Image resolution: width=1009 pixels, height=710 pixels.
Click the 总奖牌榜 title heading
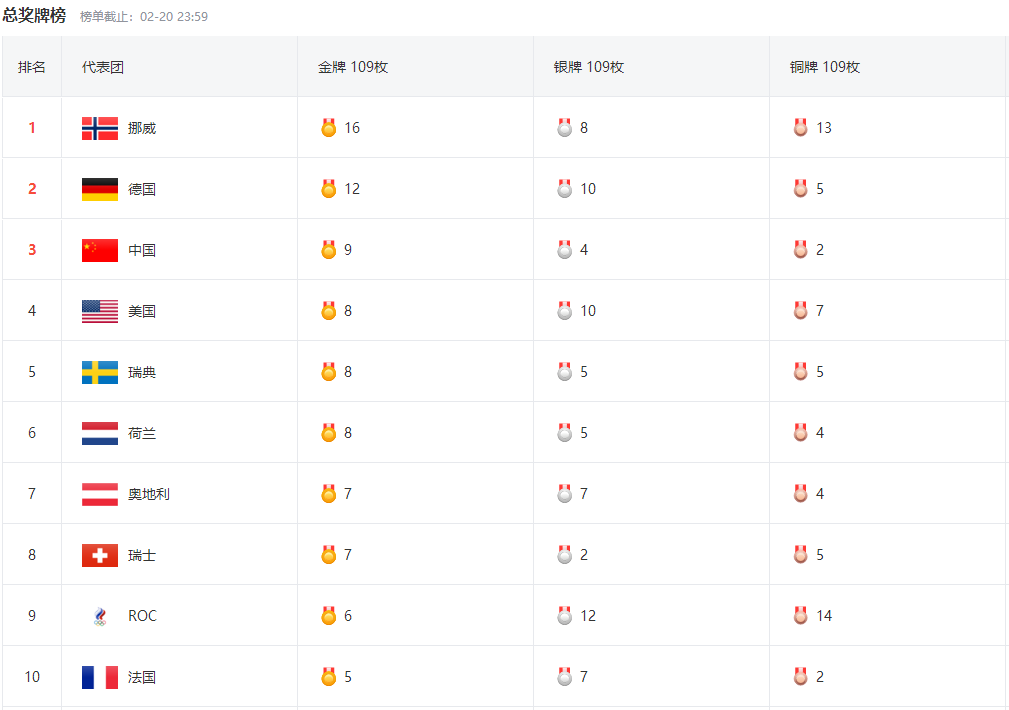pos(34,16)
